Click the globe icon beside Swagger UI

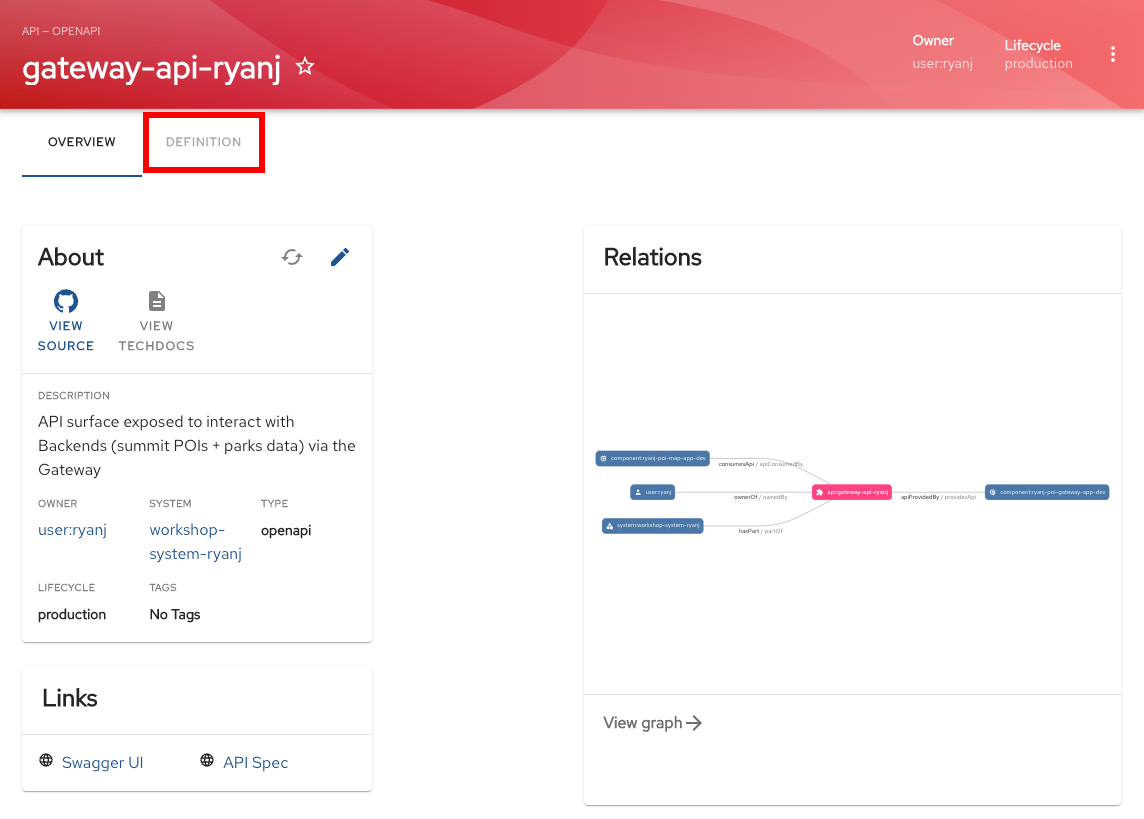(x=46, y=760)
